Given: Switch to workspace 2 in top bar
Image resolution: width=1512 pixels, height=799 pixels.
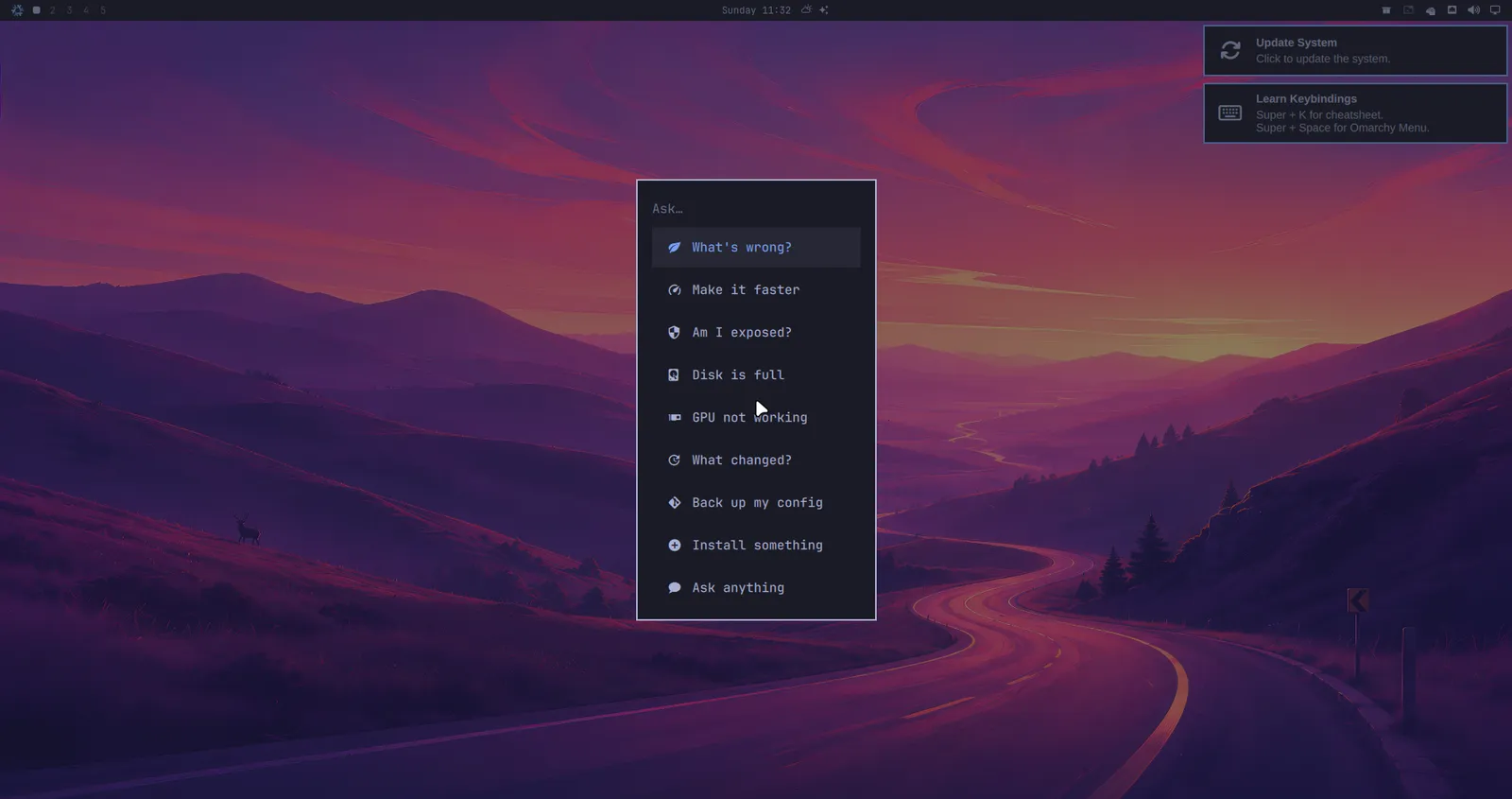Looking at the screenshot, I should pyautogui.click(x=53, y=10).
